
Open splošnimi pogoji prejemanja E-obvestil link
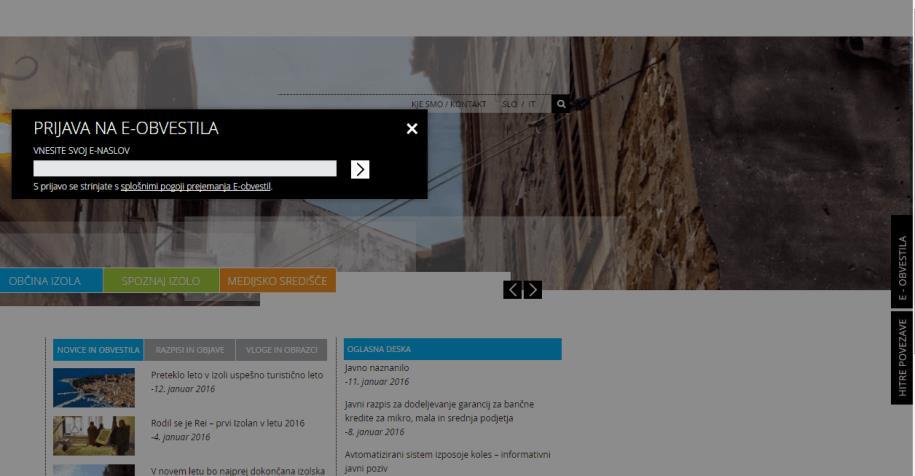[196, 186]
